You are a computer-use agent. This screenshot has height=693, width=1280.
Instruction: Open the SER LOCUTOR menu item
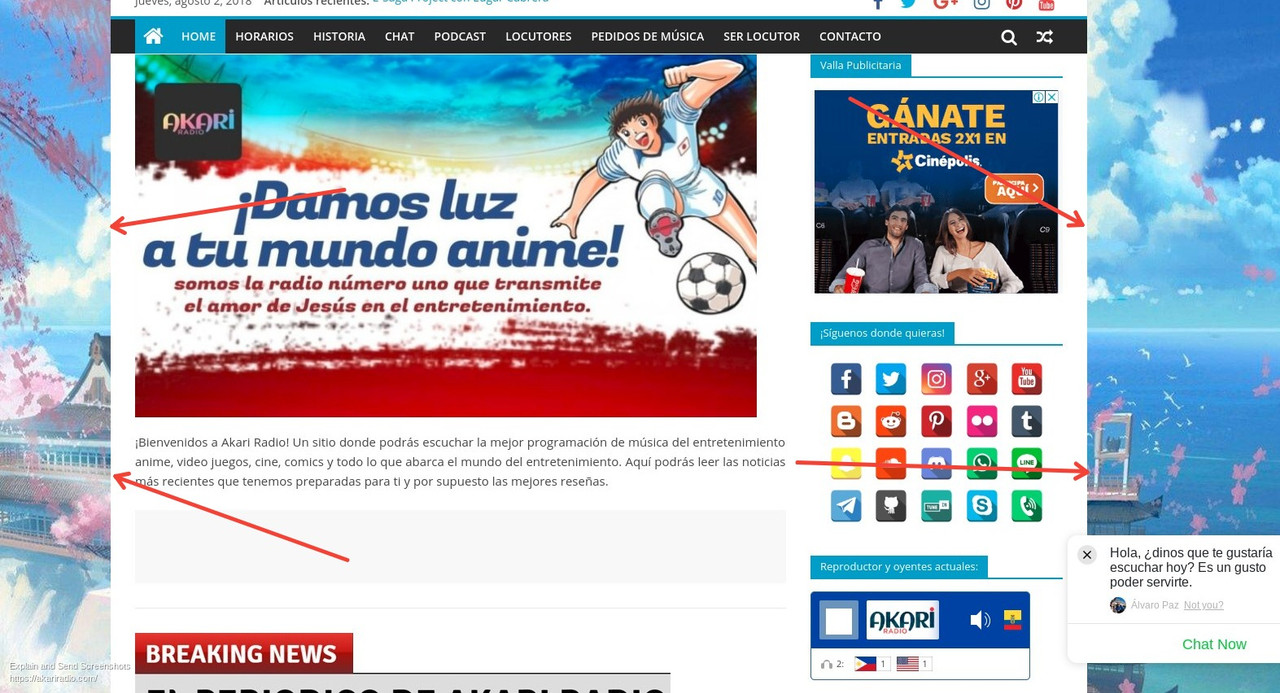762,36
